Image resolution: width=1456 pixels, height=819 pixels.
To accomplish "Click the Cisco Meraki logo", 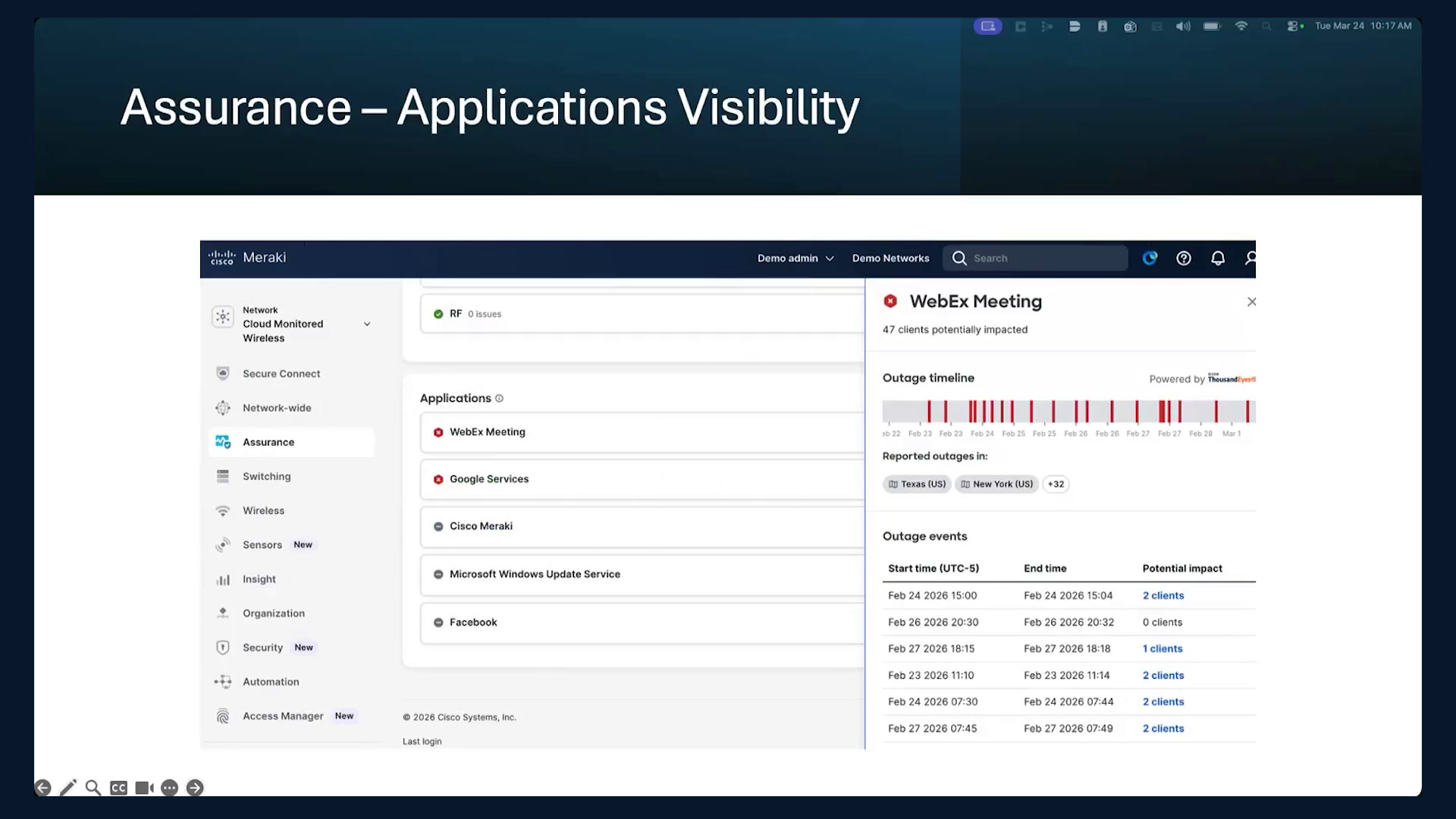I will point(247,258).
